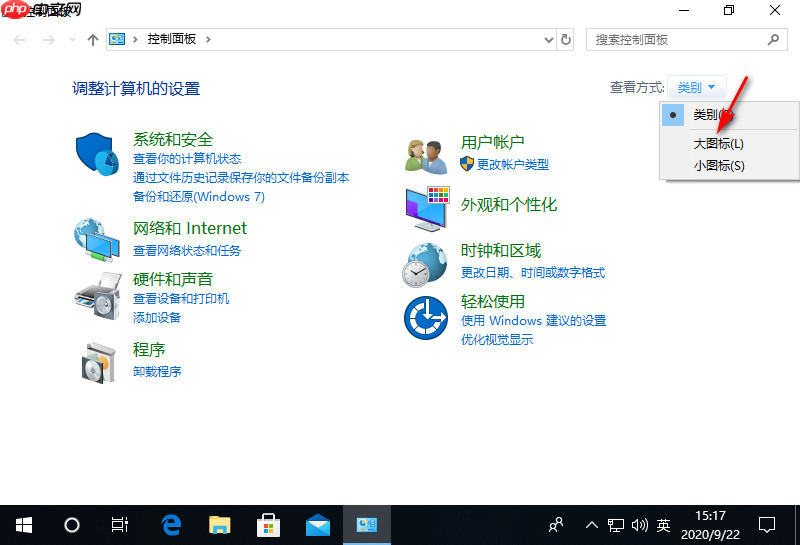Click 使用 Windows 建议的设置 link
The image size is (800, 545).
[533, 320]
